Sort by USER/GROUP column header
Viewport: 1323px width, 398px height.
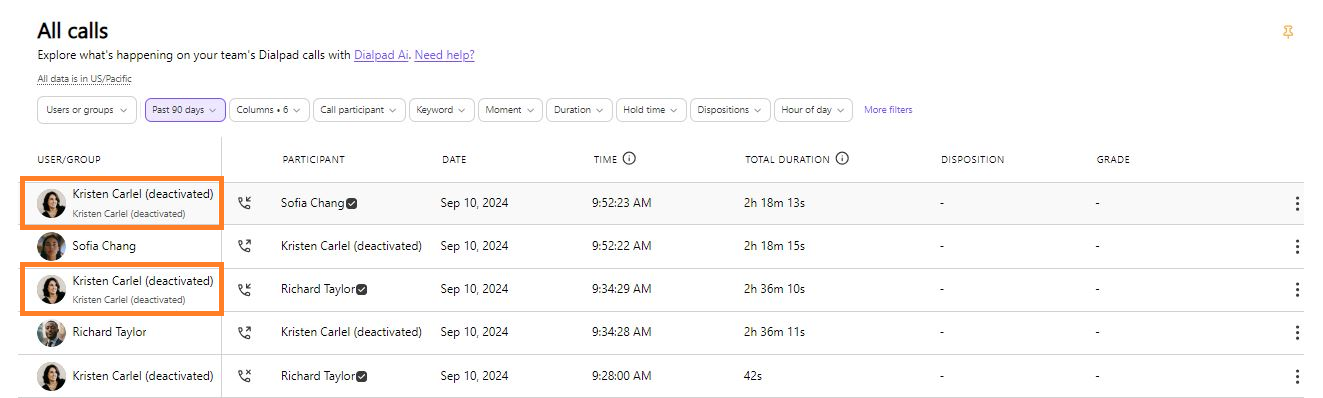[69, 160]
